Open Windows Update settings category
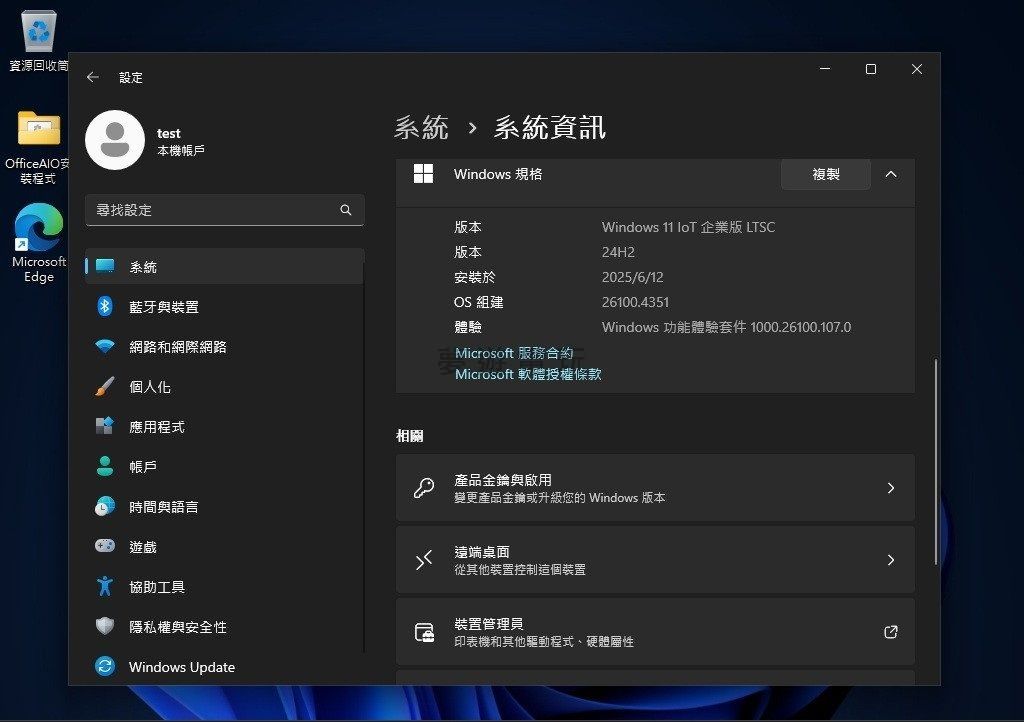 pos(224,667)
